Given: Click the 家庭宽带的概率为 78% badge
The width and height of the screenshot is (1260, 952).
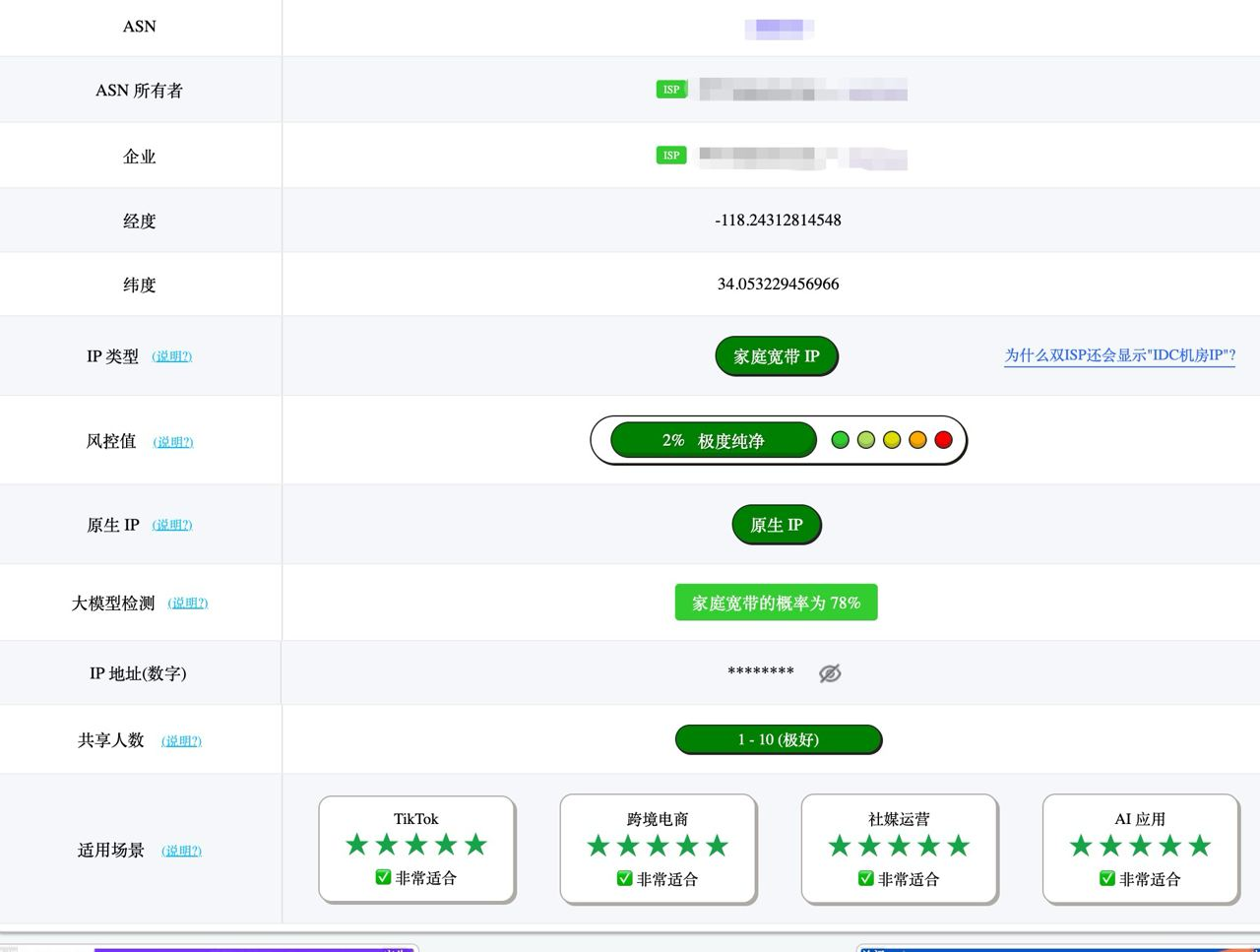Looking at the screenshot, I should [777, 603].
